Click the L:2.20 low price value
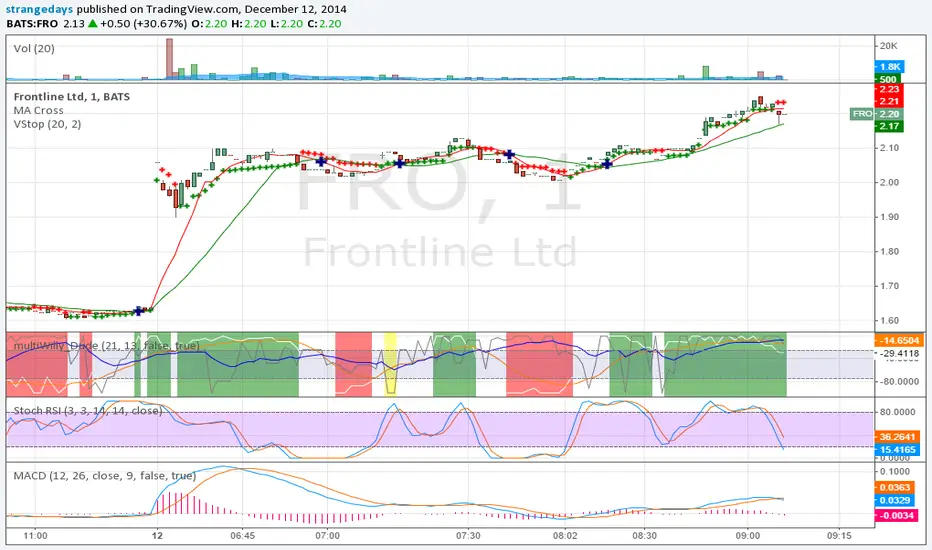Image resolution: width=932 pixels, height=550 pixels. [x=284, y=24]
